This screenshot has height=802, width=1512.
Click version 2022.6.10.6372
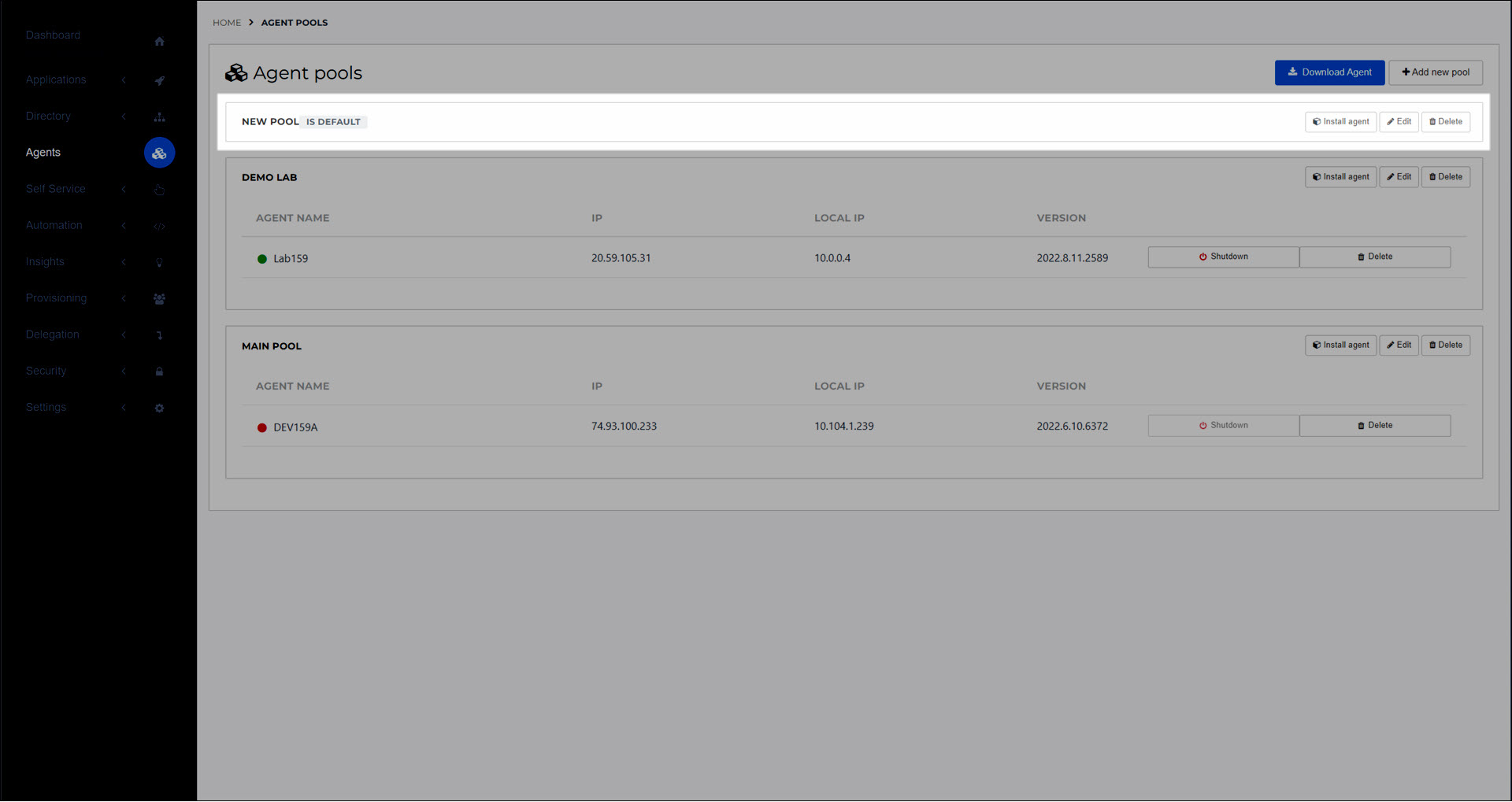1072,427
